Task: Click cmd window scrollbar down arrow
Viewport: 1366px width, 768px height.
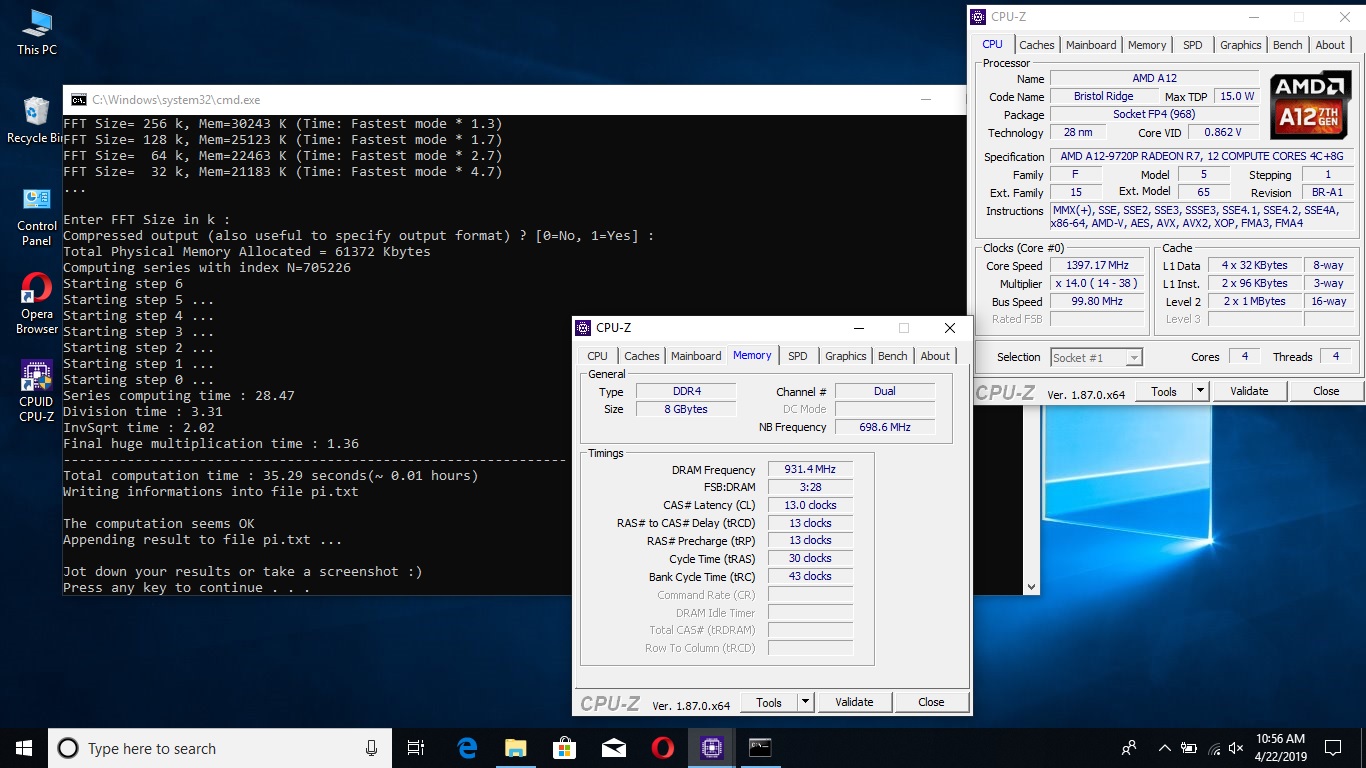Action: coord(1030,588)
